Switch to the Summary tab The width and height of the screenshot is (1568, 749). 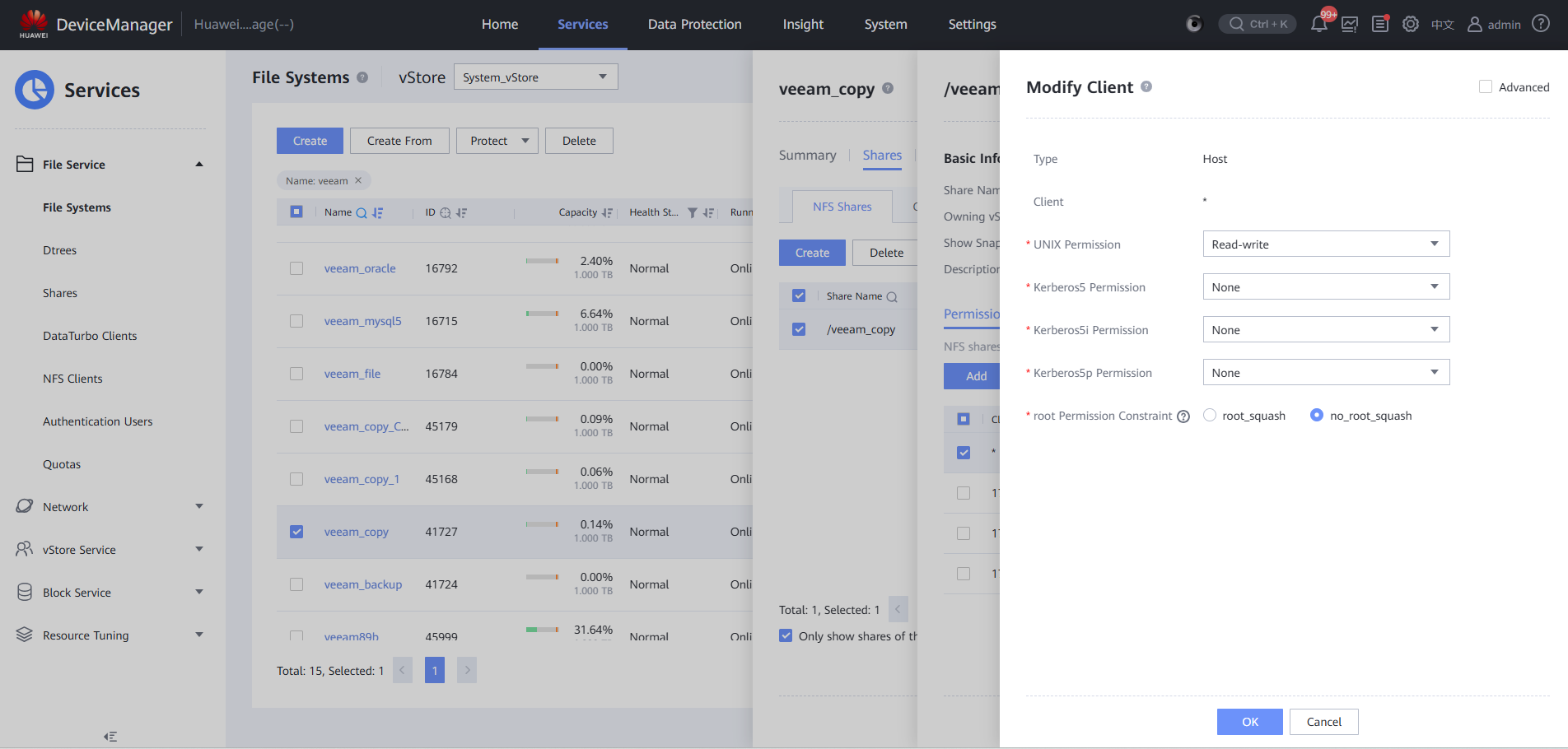(x=807, y=156)
